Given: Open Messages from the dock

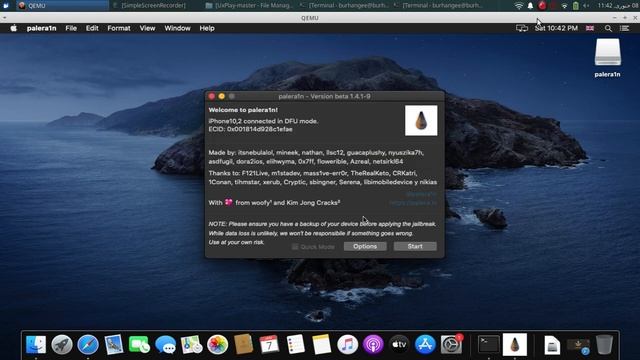Looking at the screenshot, I should pos(166,344).
